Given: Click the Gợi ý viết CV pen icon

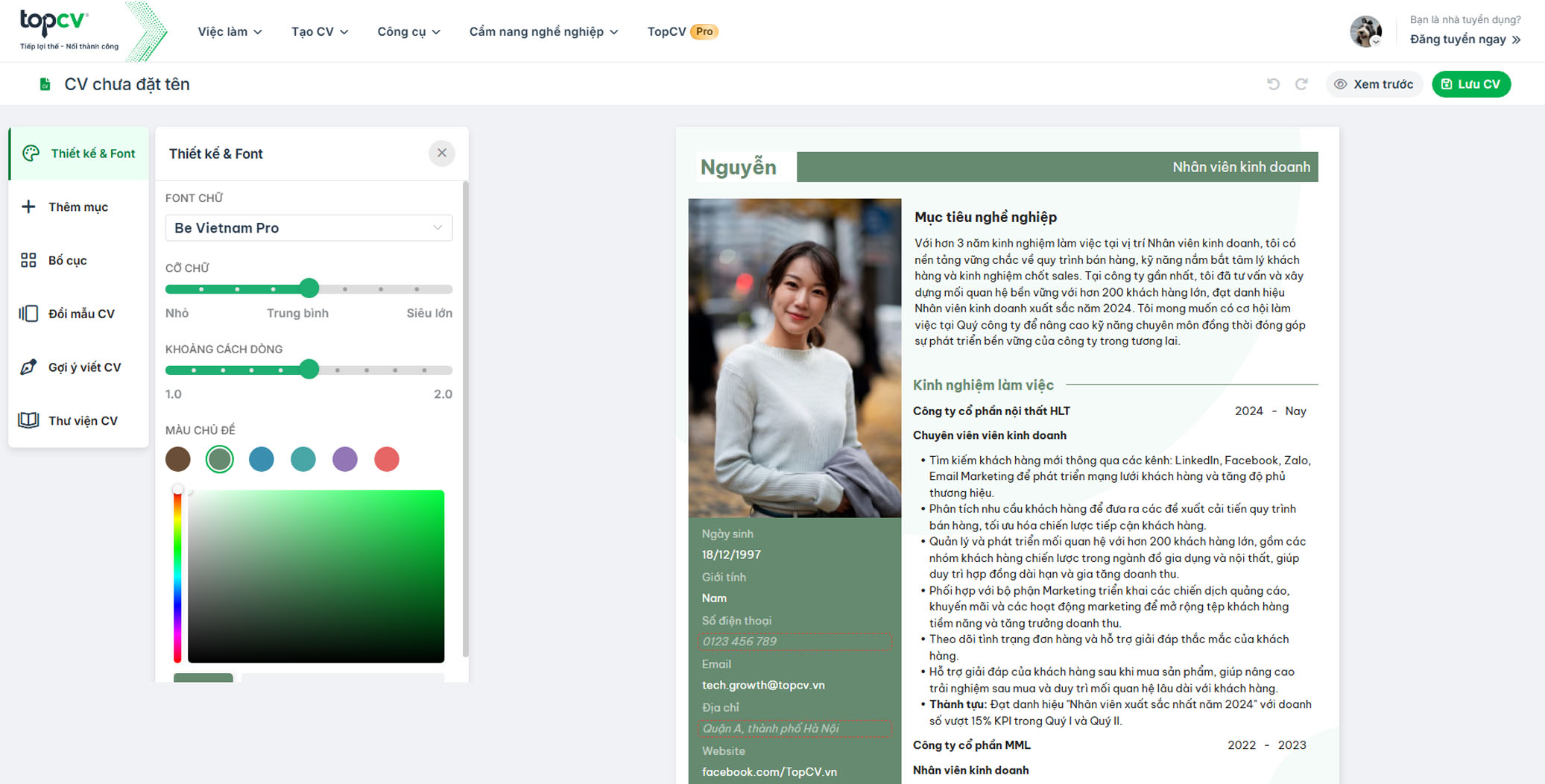Looking at the screenshot, I should [x=28, y=367].
